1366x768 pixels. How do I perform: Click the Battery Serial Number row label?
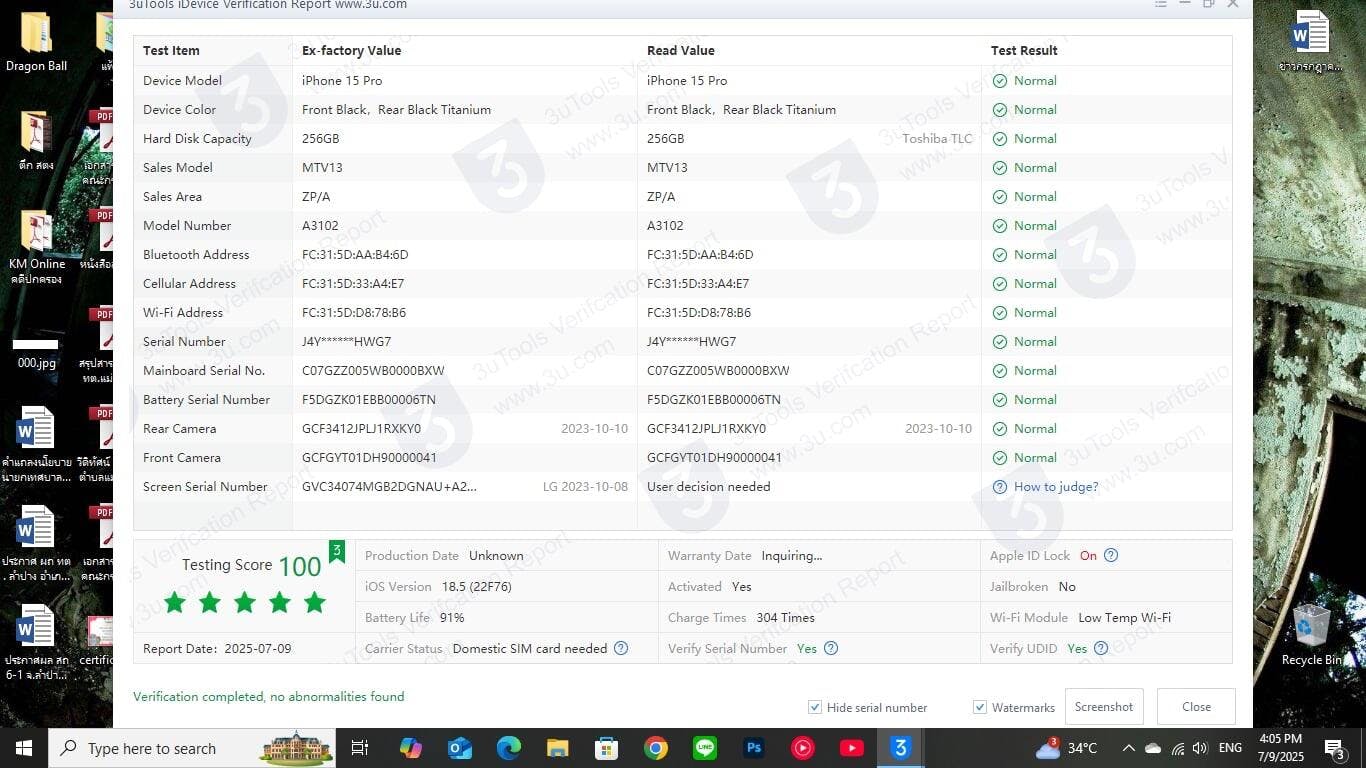pos(207,400)
